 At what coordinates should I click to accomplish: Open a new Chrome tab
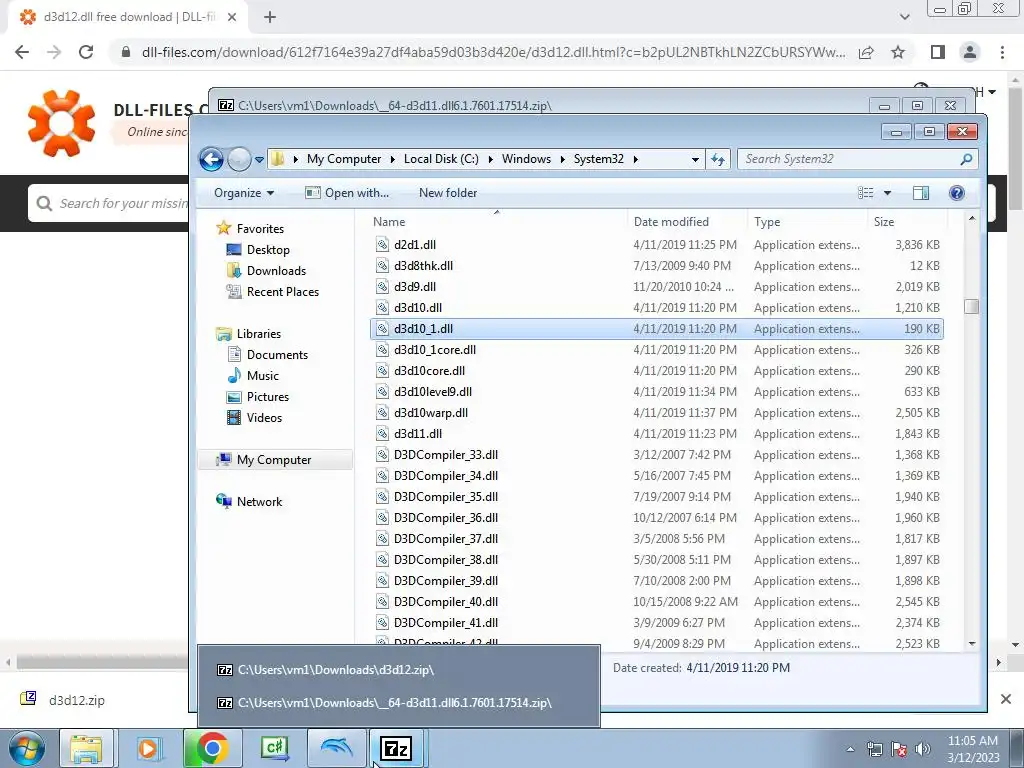tap(270, 18)
